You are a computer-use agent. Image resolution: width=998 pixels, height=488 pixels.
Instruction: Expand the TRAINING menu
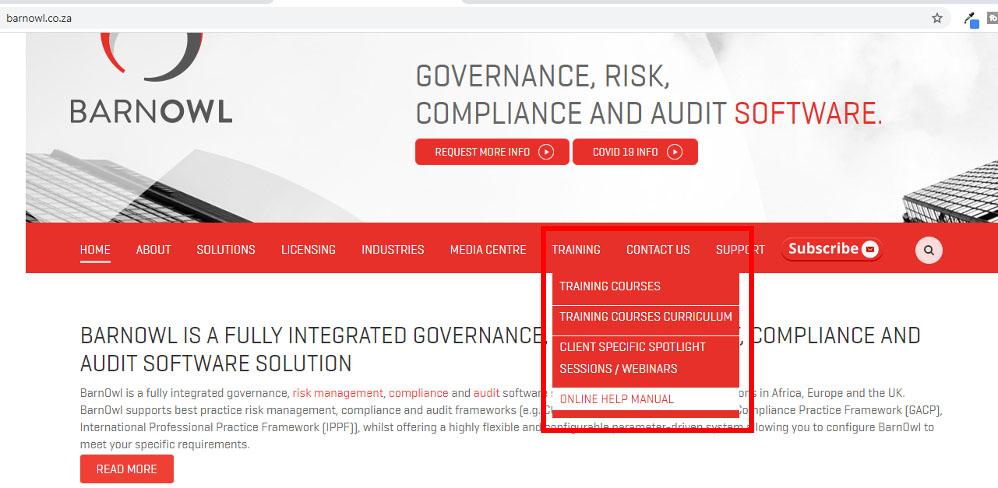coord(576,250)
